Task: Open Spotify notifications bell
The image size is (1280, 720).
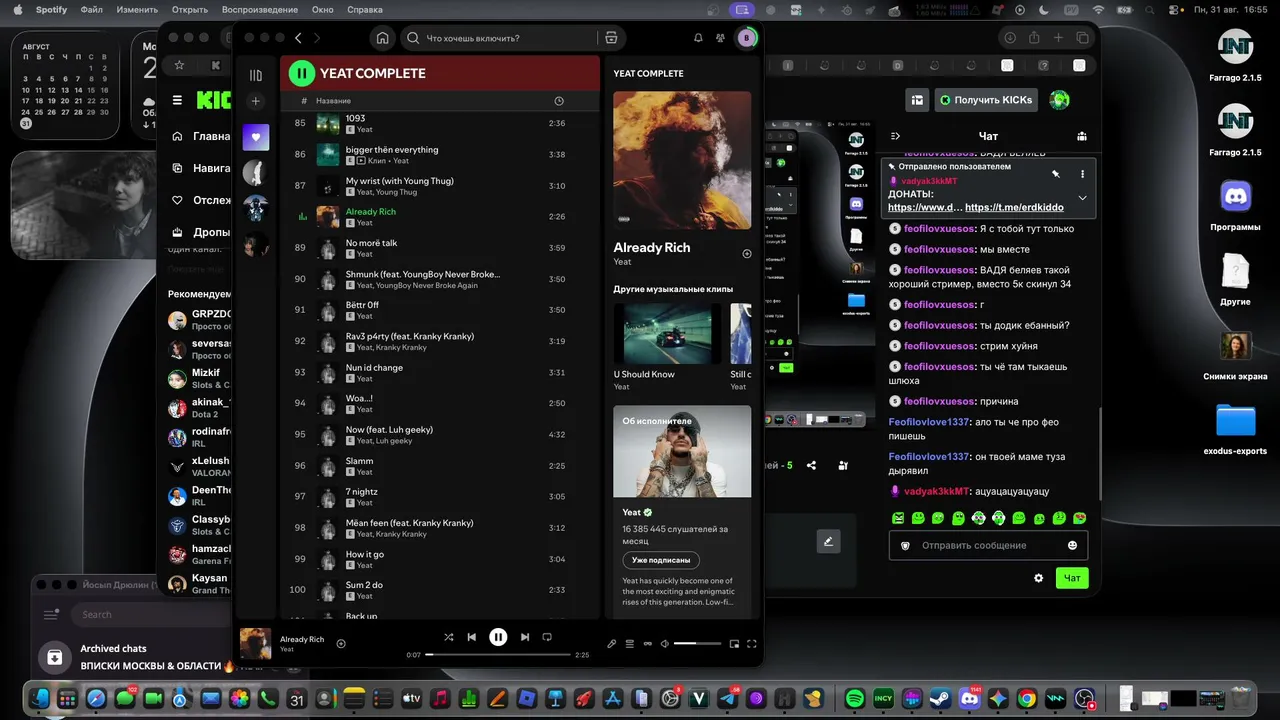Action: [698, 38]
